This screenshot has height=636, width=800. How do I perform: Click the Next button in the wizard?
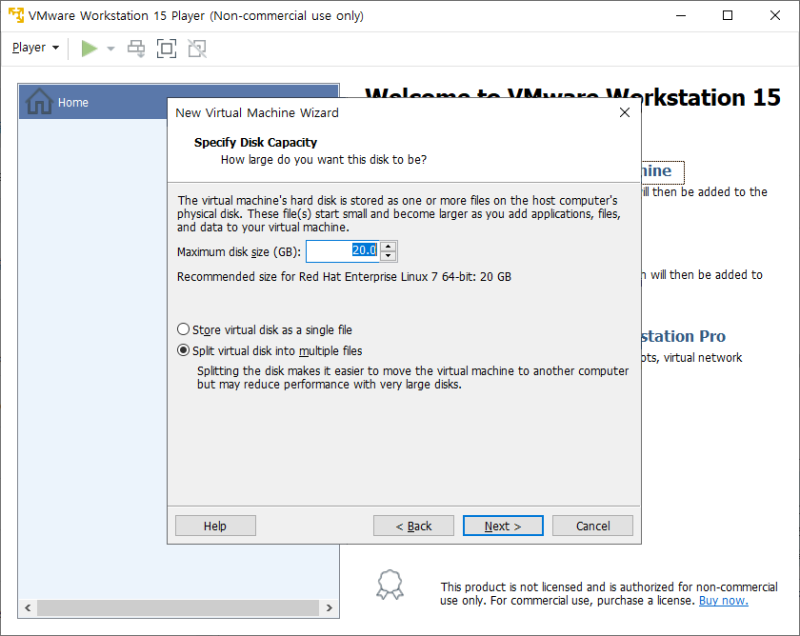(502, 525)
